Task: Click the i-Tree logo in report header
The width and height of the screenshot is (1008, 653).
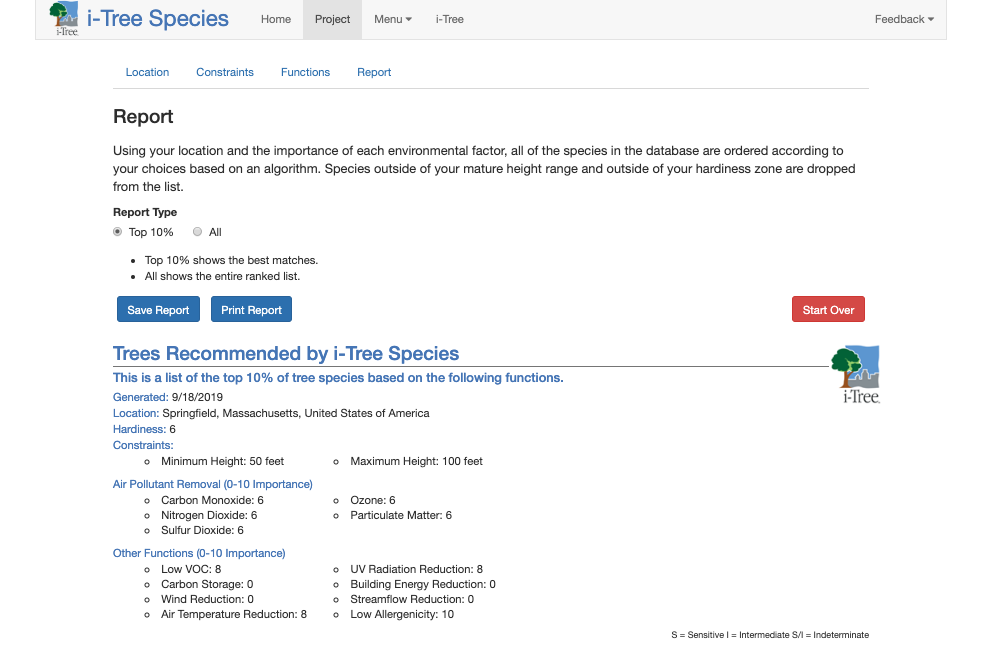Action: point(855,374)
